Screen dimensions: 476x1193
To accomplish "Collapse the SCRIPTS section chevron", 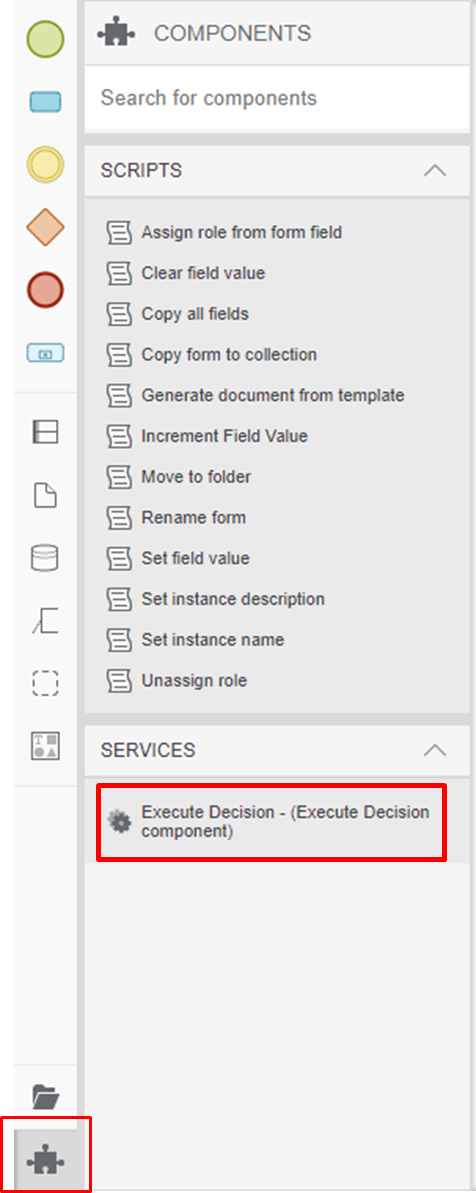I will click(x=435, y=170).
